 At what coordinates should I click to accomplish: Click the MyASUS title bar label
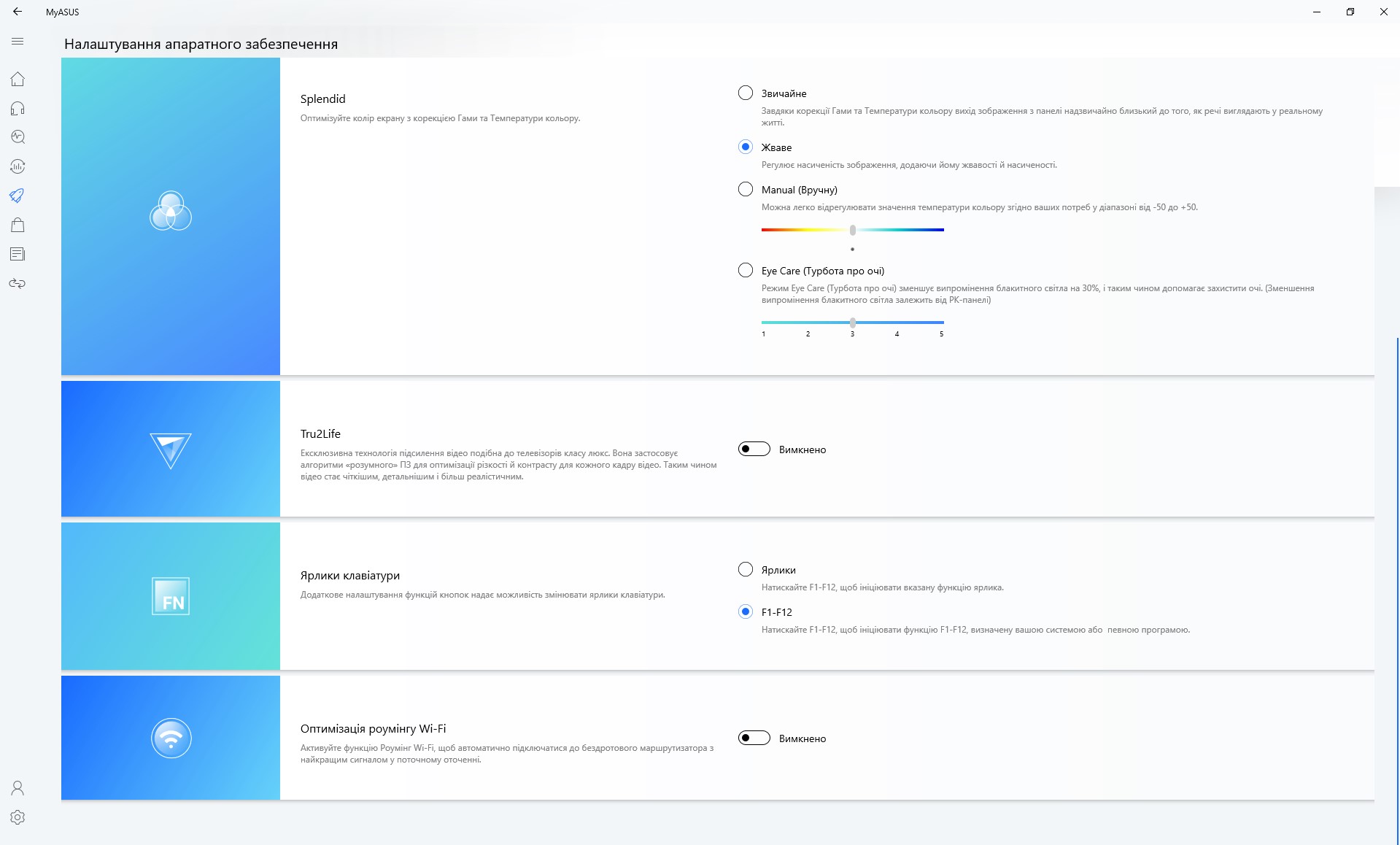(63, 12)
